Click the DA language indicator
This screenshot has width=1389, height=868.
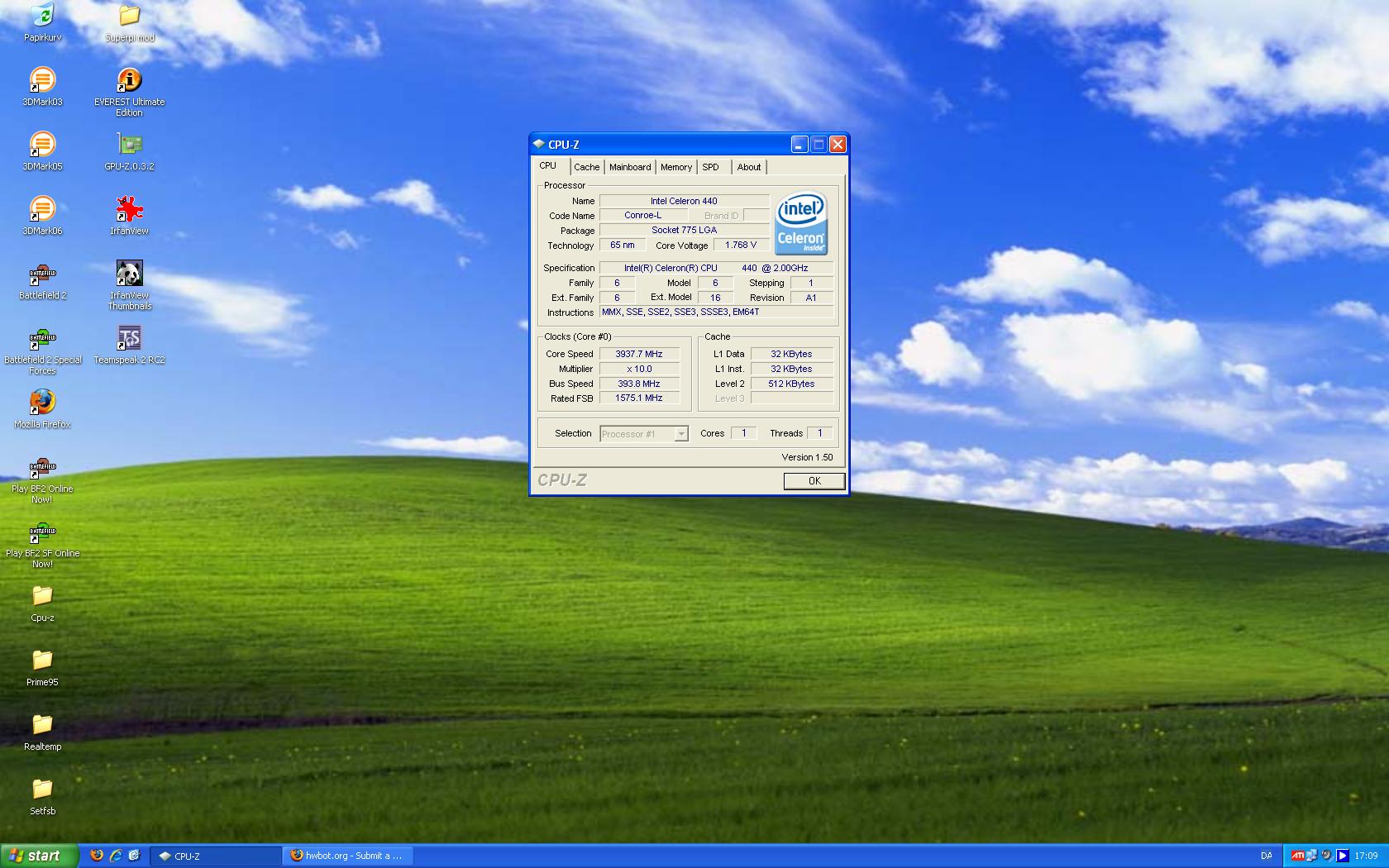[x=1267, y=856]
